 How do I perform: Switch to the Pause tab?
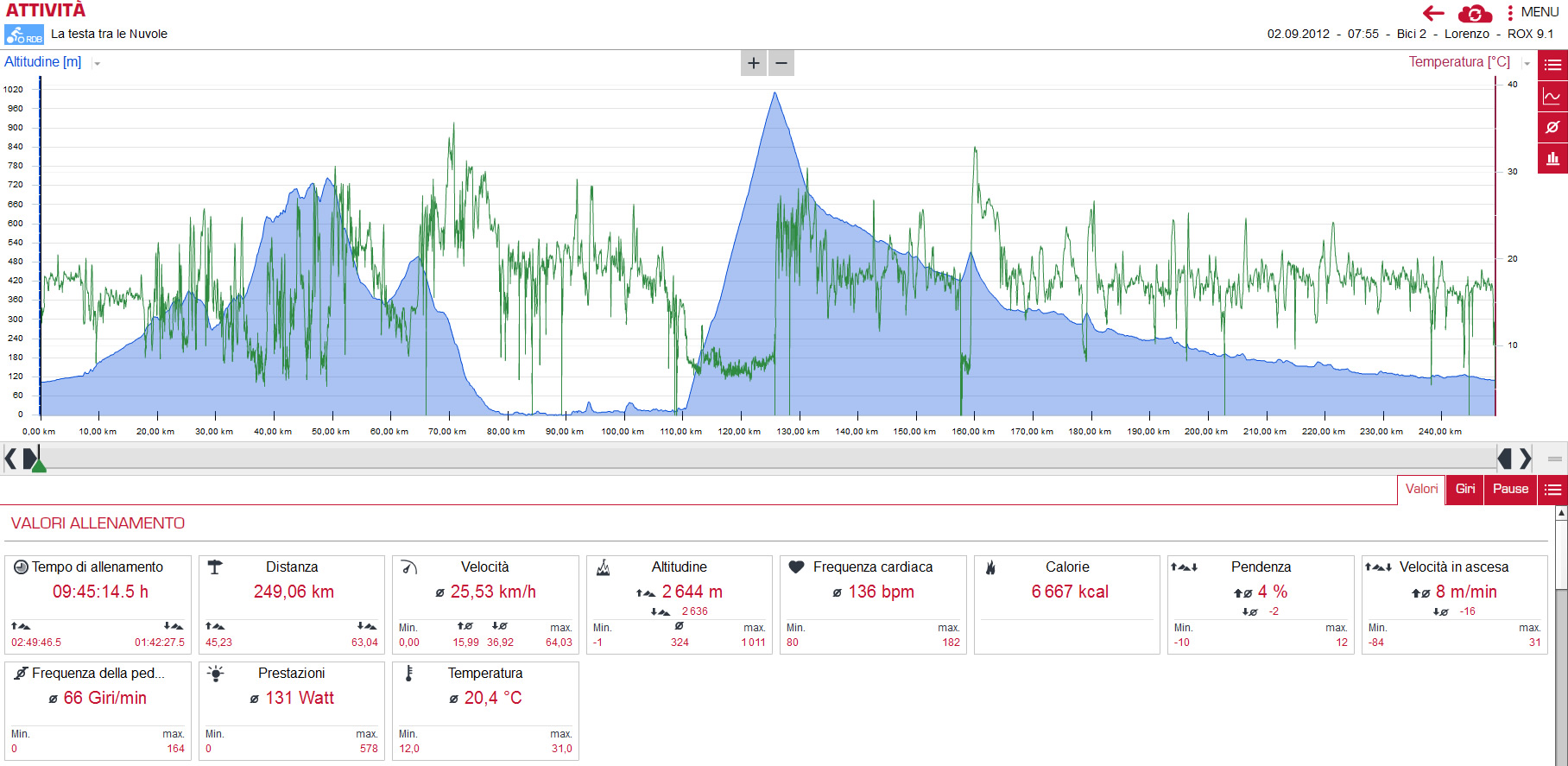click(x=1510, y=489)
